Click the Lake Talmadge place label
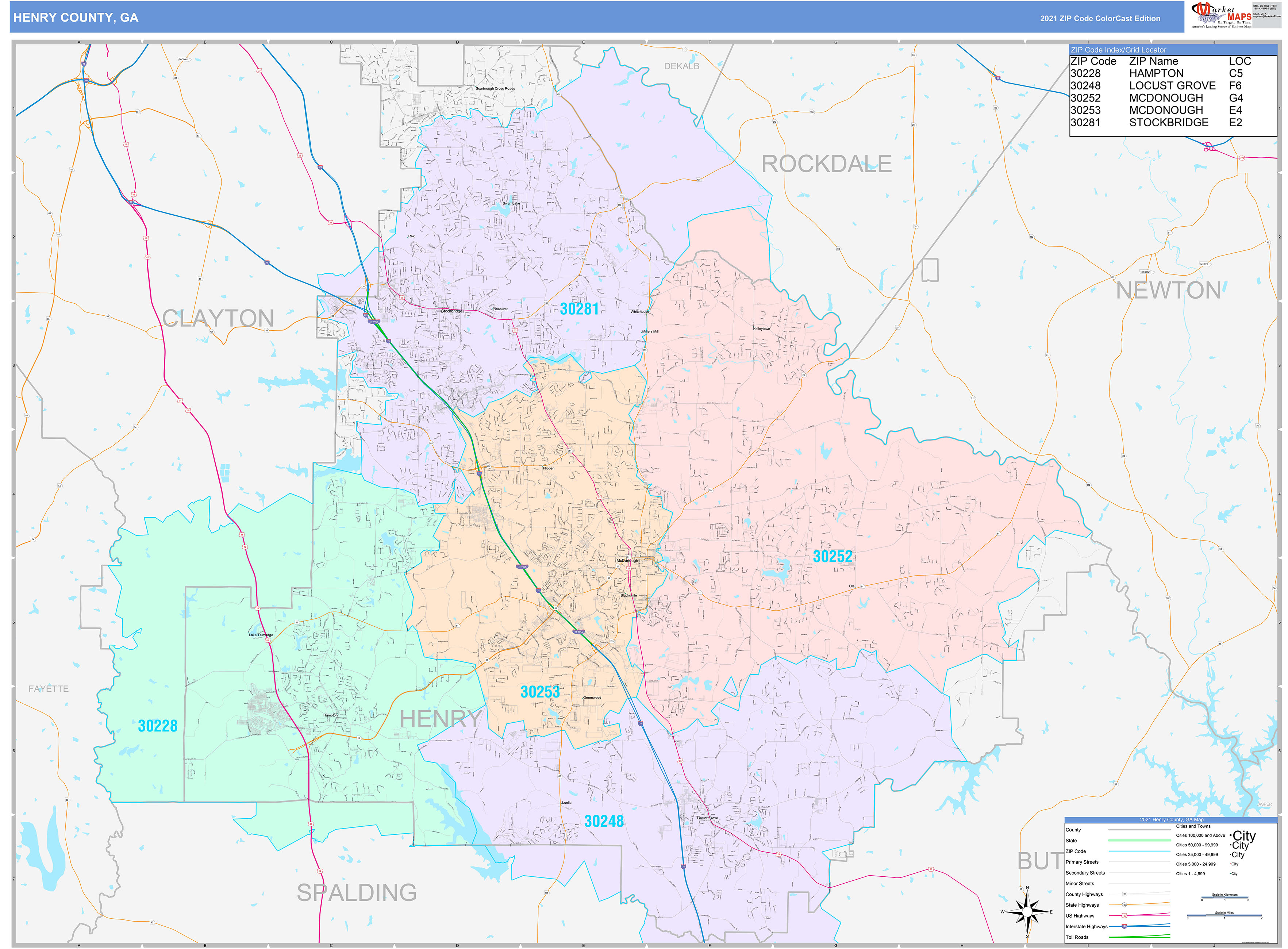Image resolution: width=1288 pixels, height=949 pixels. tap(261, 635)
